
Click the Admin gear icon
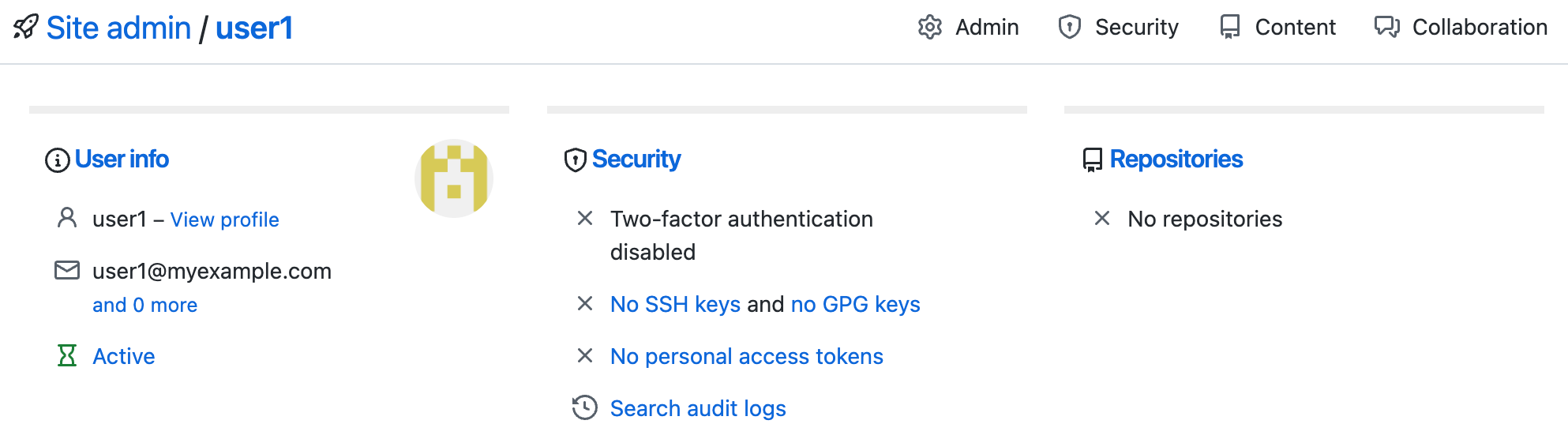tap(930, 28)
